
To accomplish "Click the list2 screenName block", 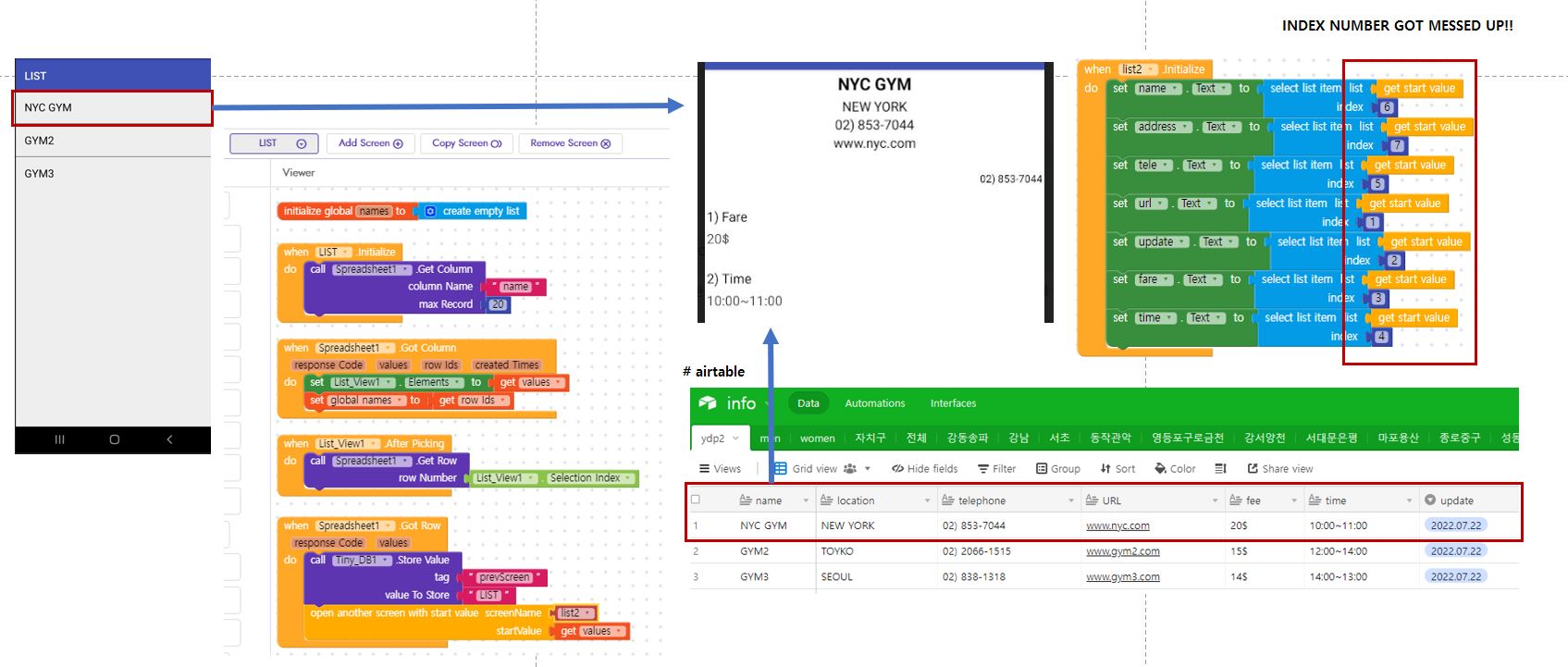I will (x=574, y=613).
